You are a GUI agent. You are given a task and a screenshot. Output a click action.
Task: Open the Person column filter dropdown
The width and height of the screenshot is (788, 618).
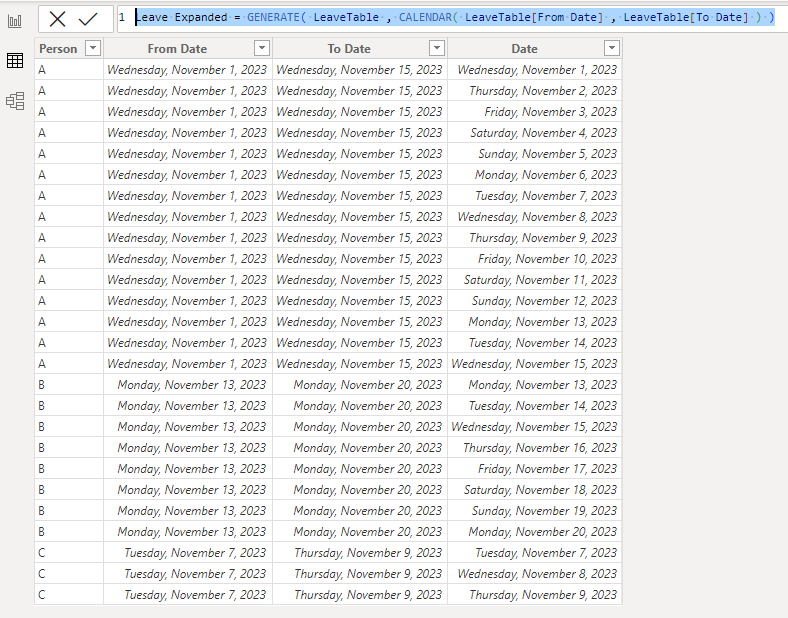93,48
